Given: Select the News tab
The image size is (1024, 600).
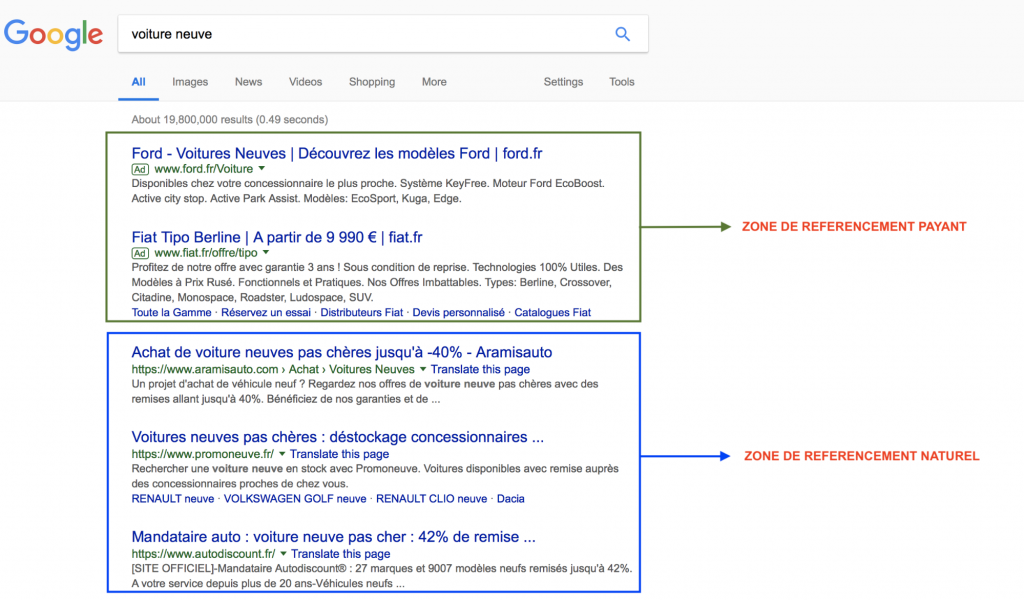Looking at the screenshot, I should pyautogui.click(x=247, y=82).
